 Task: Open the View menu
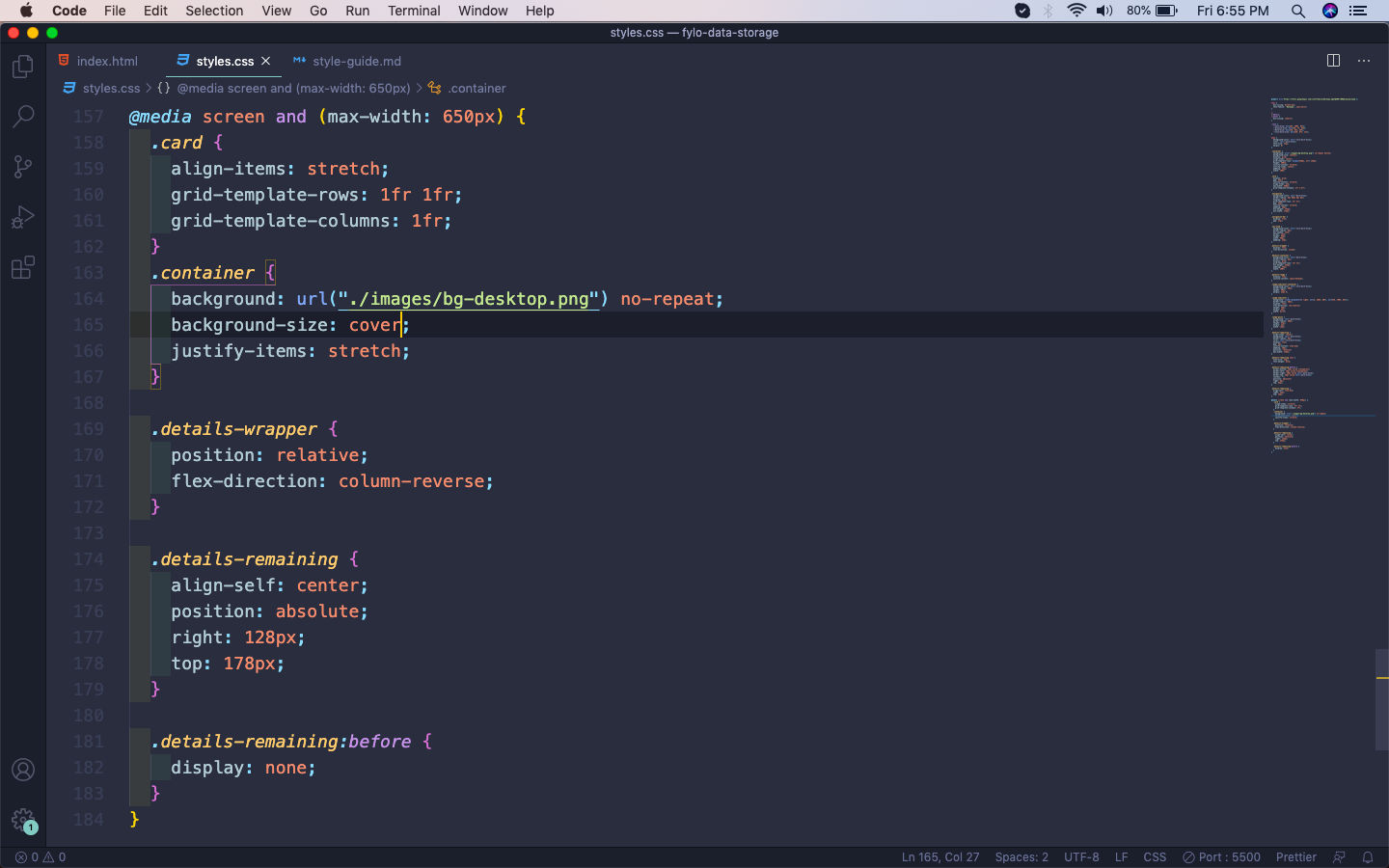(x=276, y=11)
